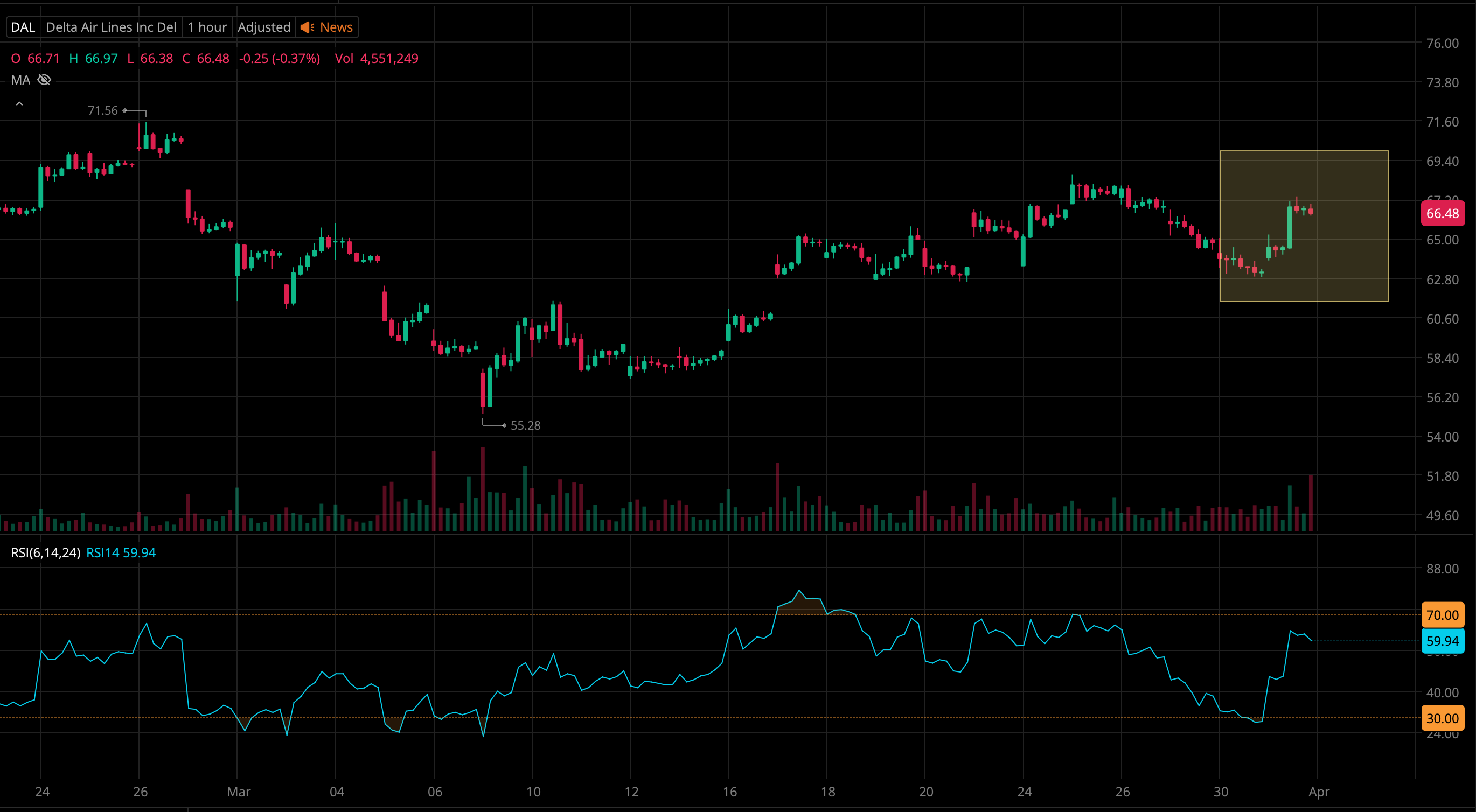Open the 1 hour interval selector
Image resolution: width=1476 pixels, height=812 pixels.
pyautogui.click(x=207, y=27)
